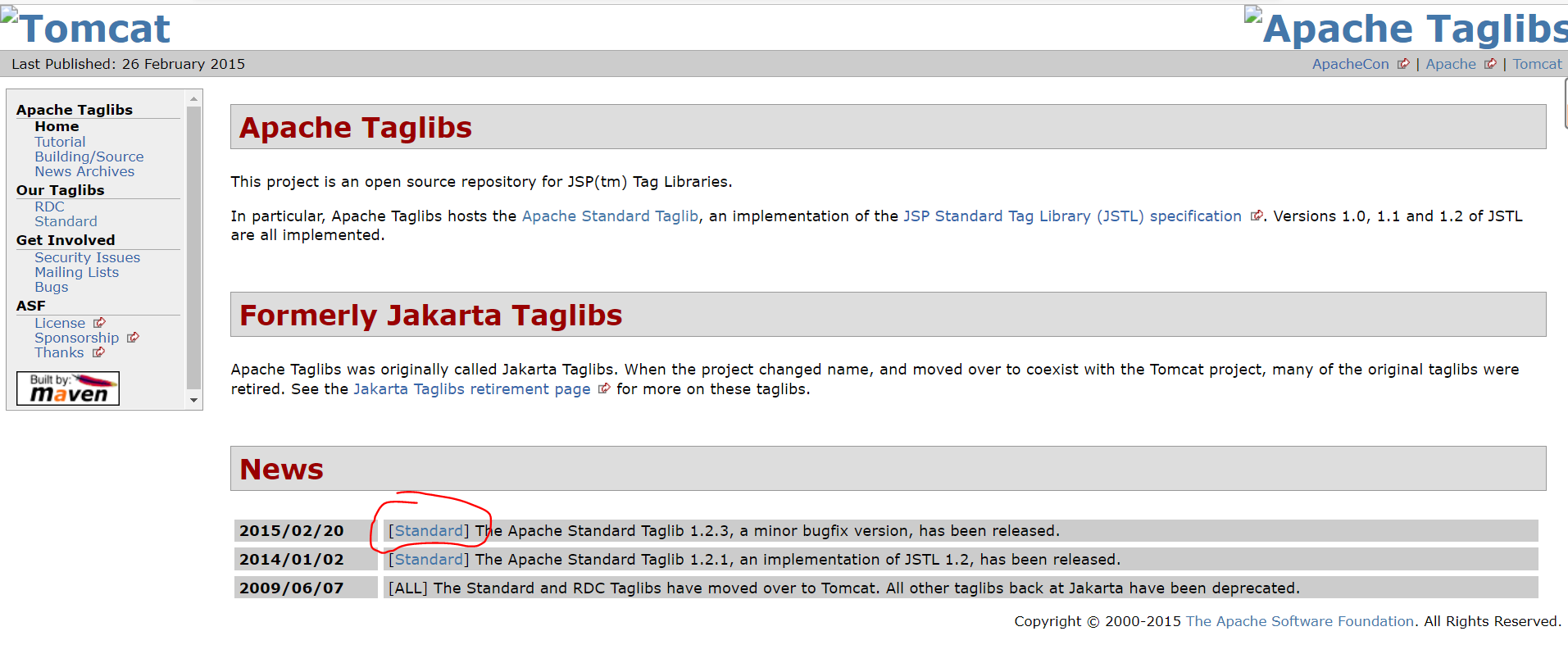Click [Standard] link in 2014/01/02 news row
This screenshot has height=663, width=1568.
click(429, 560)
